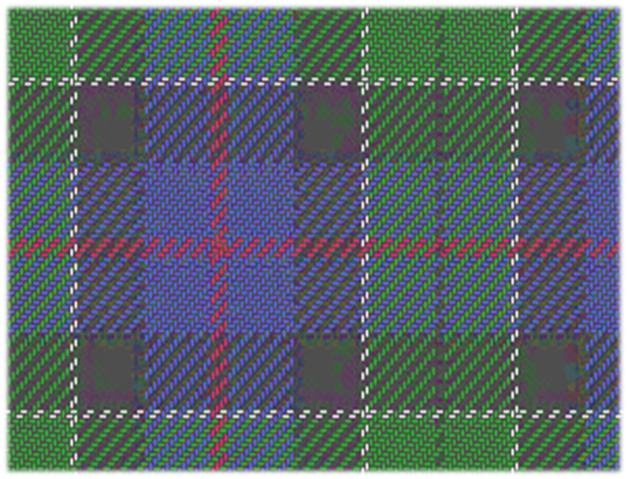Click the bottom-right white dashed line intersection
This screenshot has height=479, width=628.
click(515, 410)
